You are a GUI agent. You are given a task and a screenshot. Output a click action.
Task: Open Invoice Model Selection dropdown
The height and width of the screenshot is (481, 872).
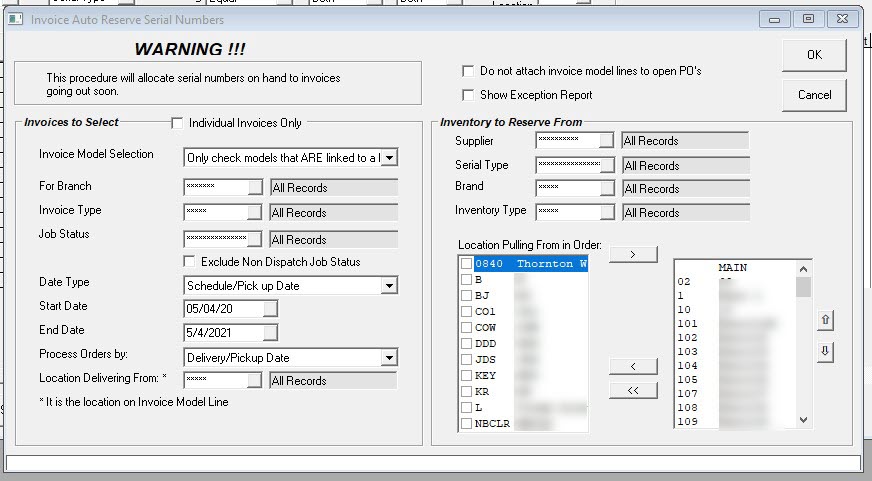[389, 158]
